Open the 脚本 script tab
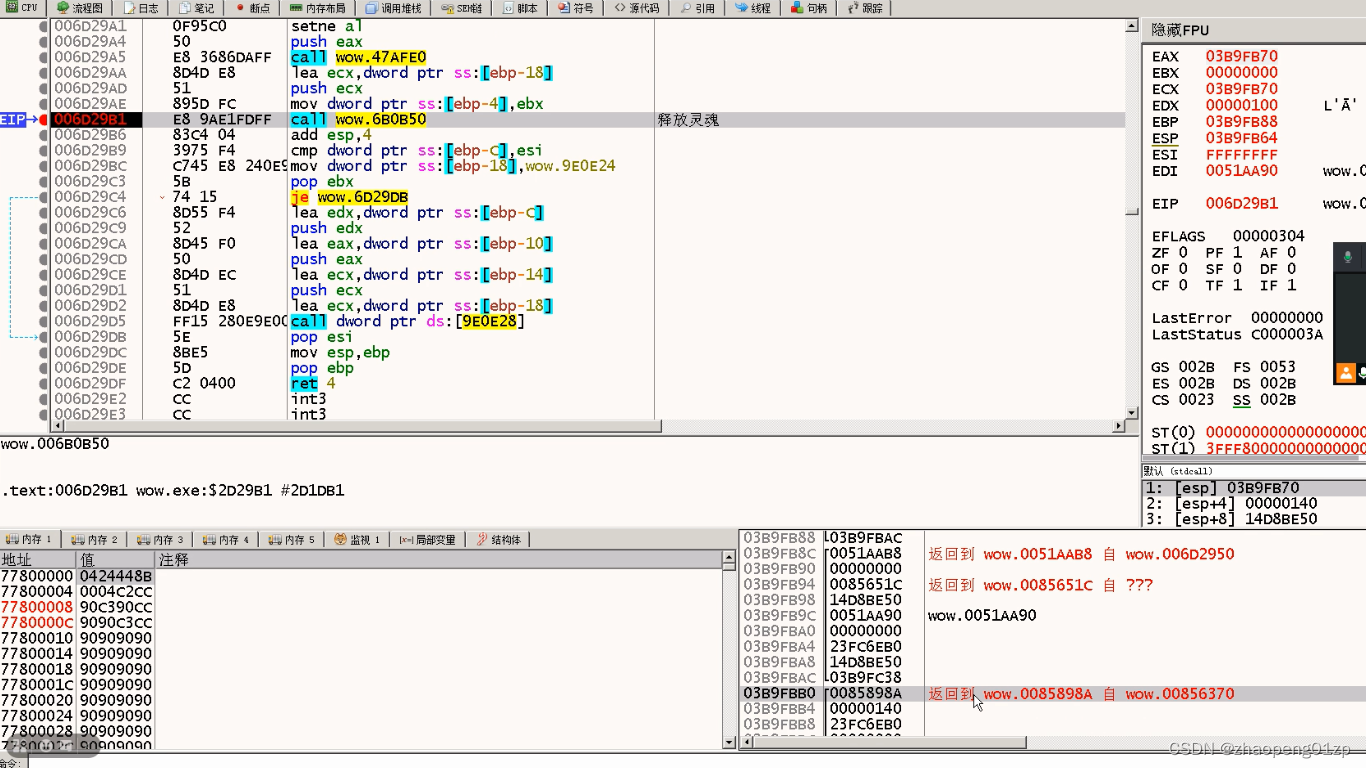Viewport: 1366px width, 768px height. point(520,8)
